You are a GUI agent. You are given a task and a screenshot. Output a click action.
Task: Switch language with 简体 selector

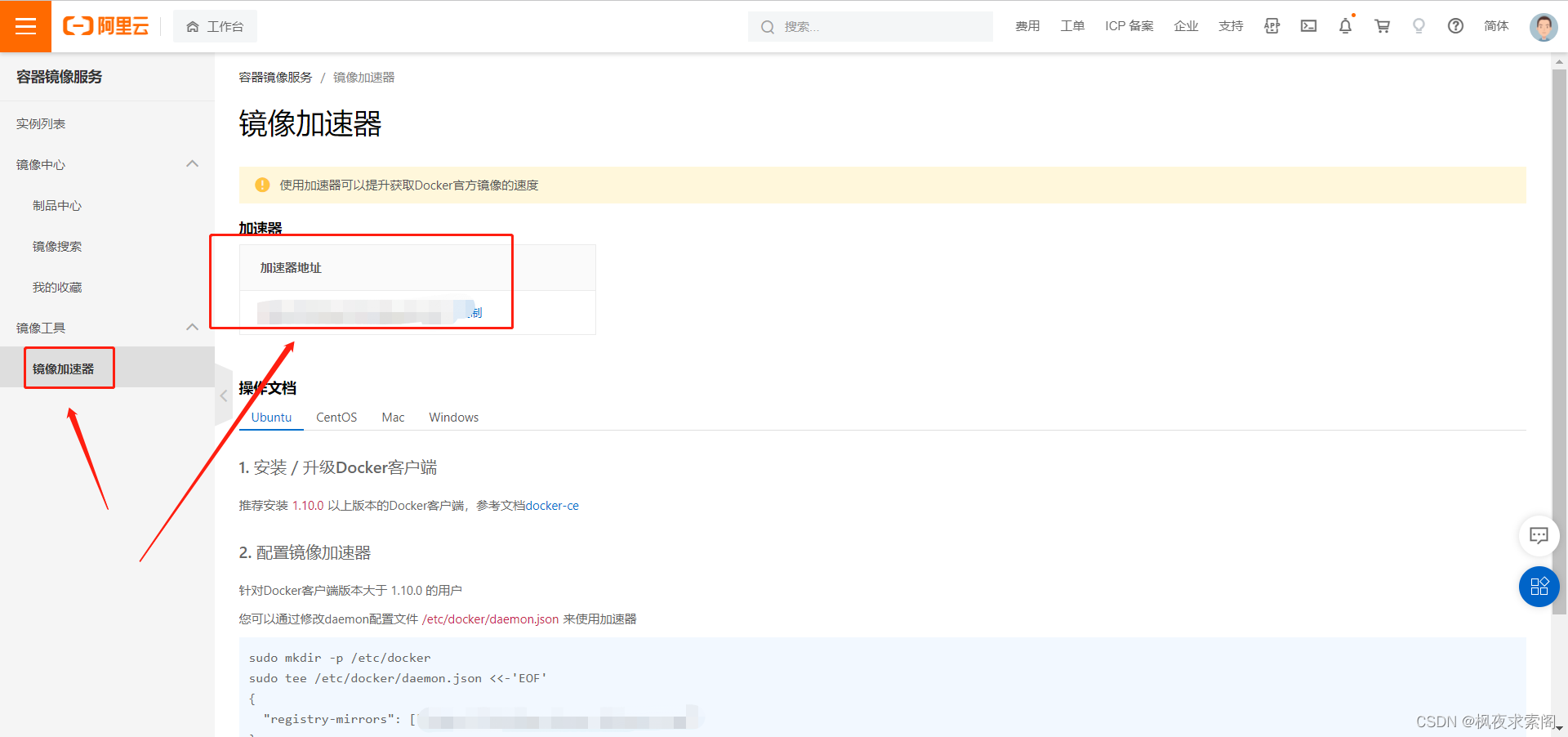click(1496, 26)
